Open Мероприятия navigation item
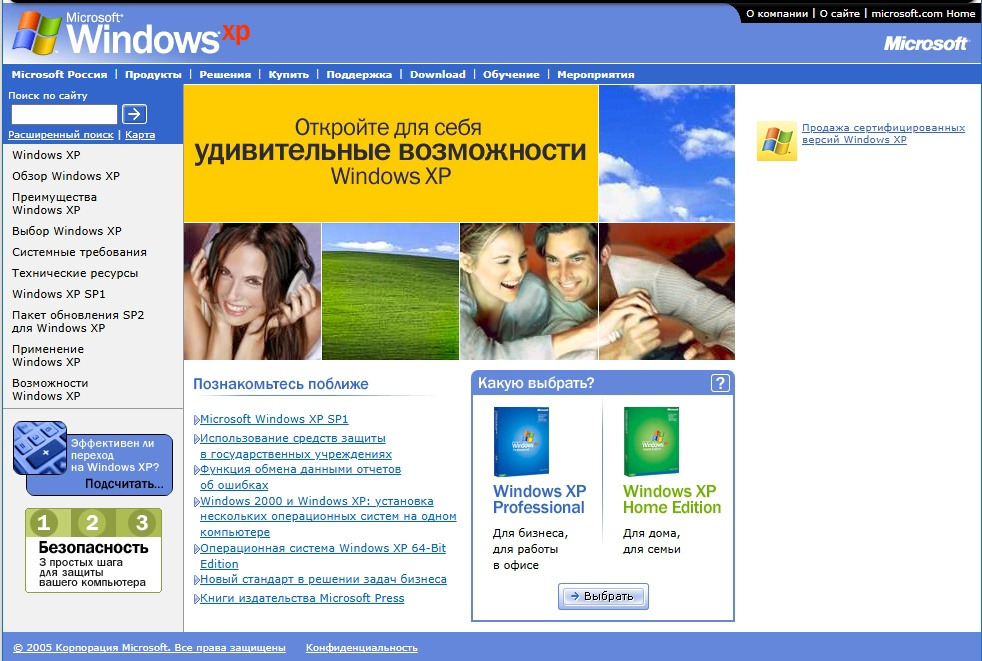Image resolution: width=982 pixels, height=661 pixels. tap(596, 74)
